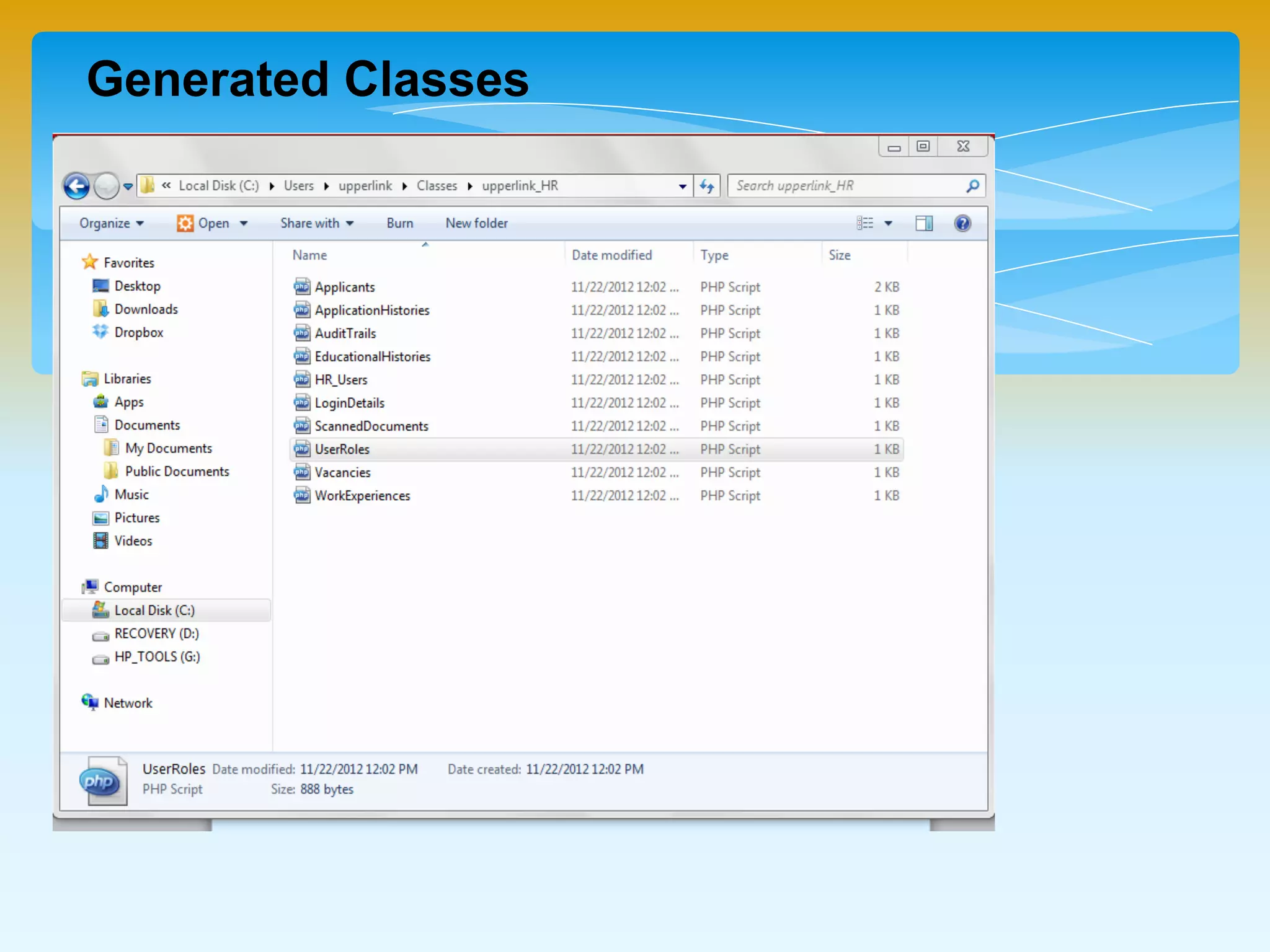The width and height of the screenshot is (1270, 952).
Task: Click the UserRoles PHP file icon
Action: pos(301,449)
